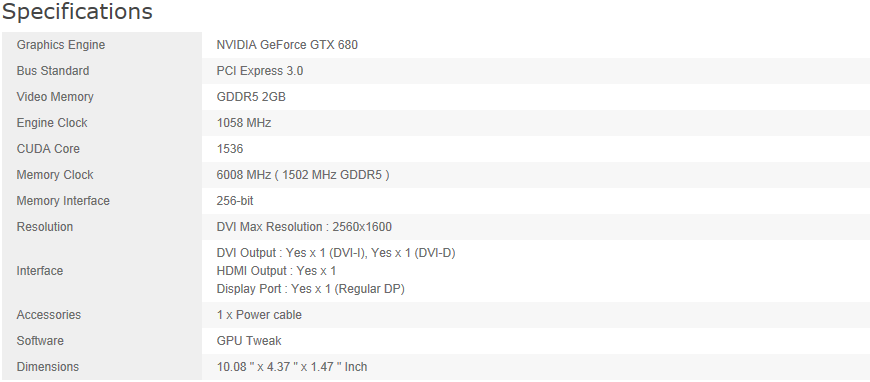
Task: Click the Dimensions value in inches
Action: point(292,367)
